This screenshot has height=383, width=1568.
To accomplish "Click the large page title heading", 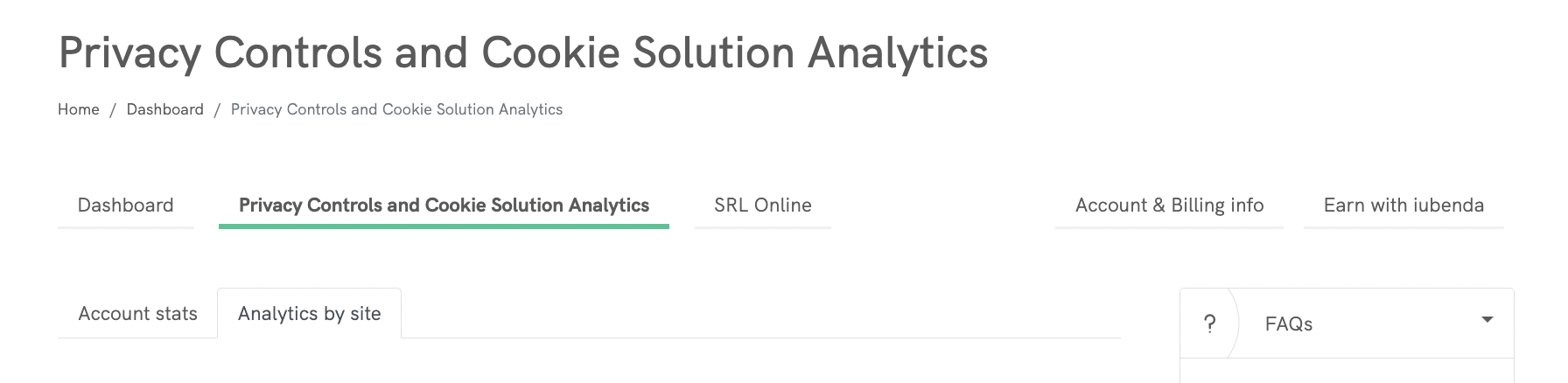I will 522,52.
